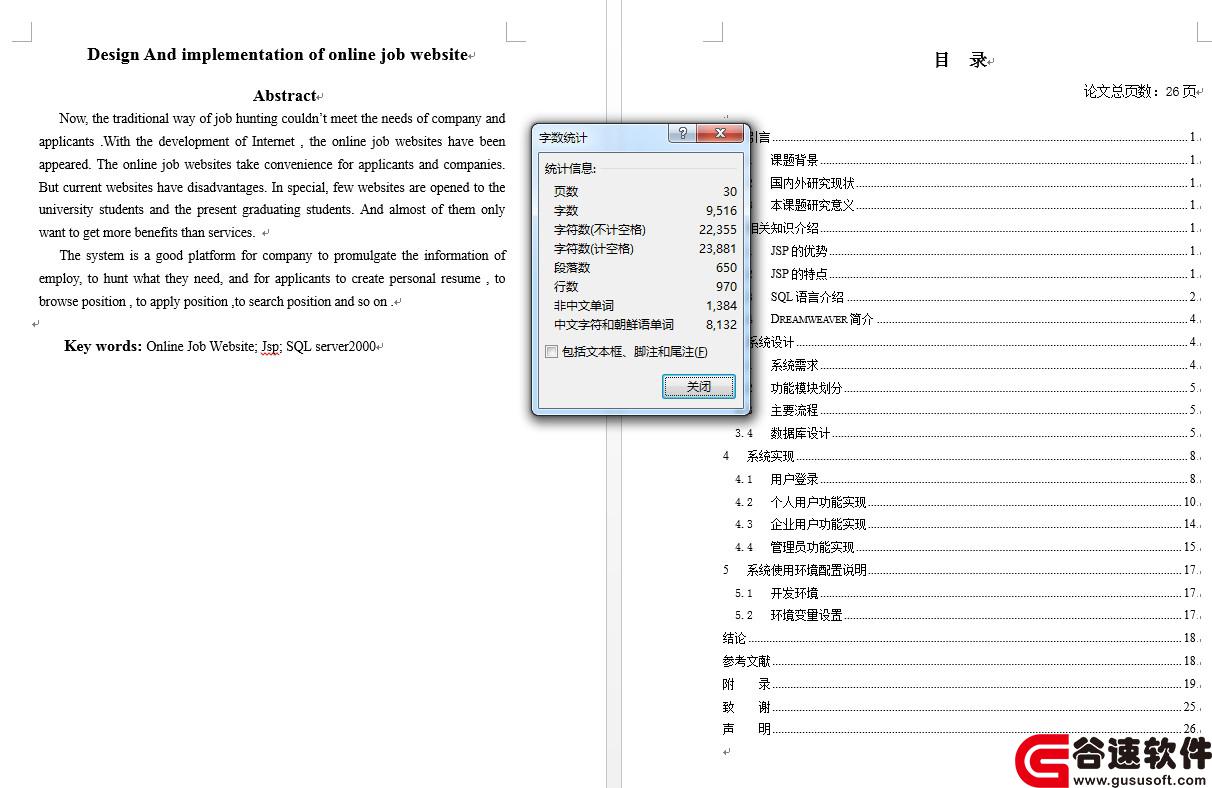Click the 统计信息 group label
Viewport: 1212px width, 788px height.
click(x=570, y=168)
